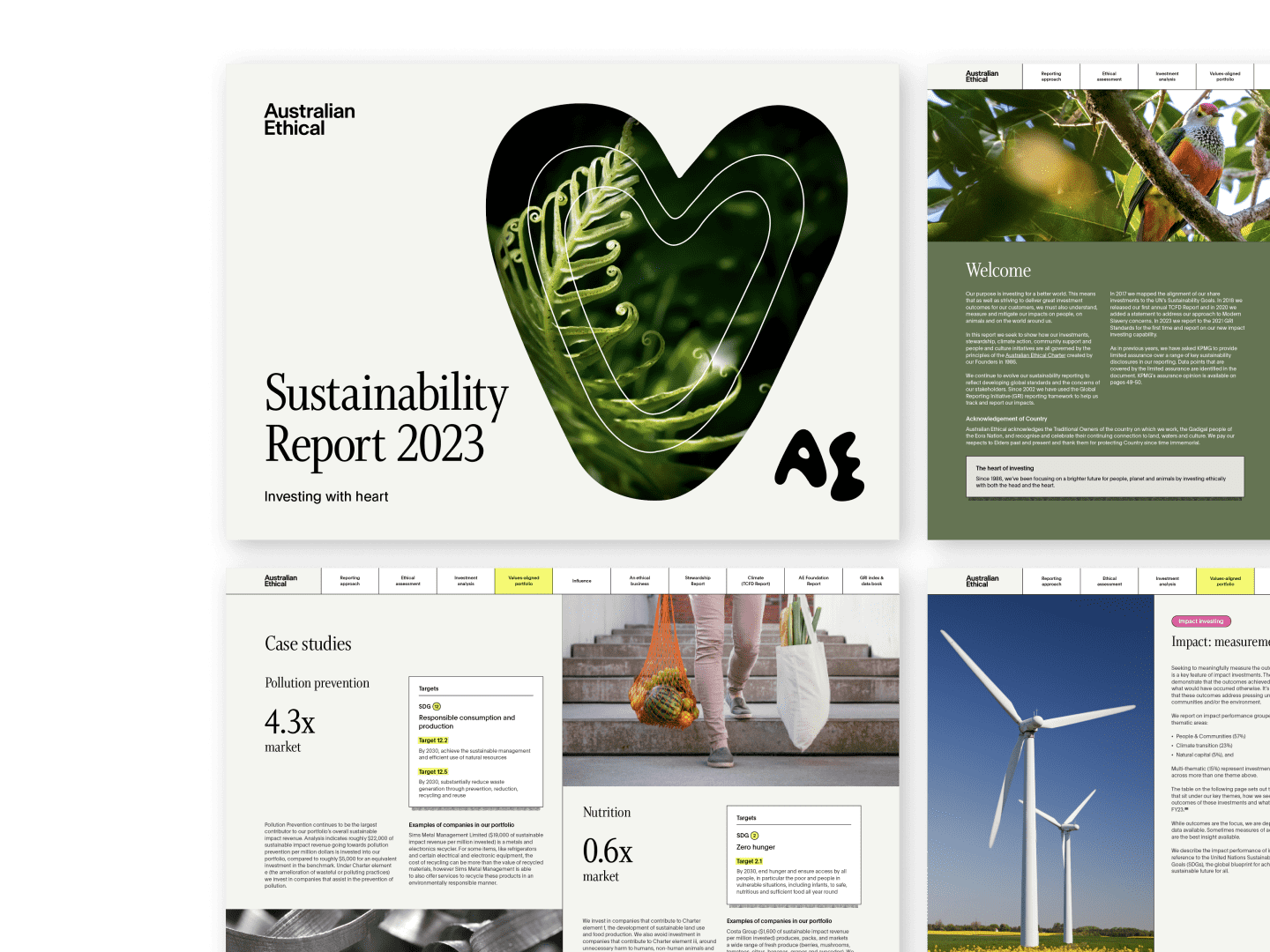Click the Australian Ethical logo on the Welcome page
The width and height of the screenshot is (1270, 952).
tap(982, 77)
